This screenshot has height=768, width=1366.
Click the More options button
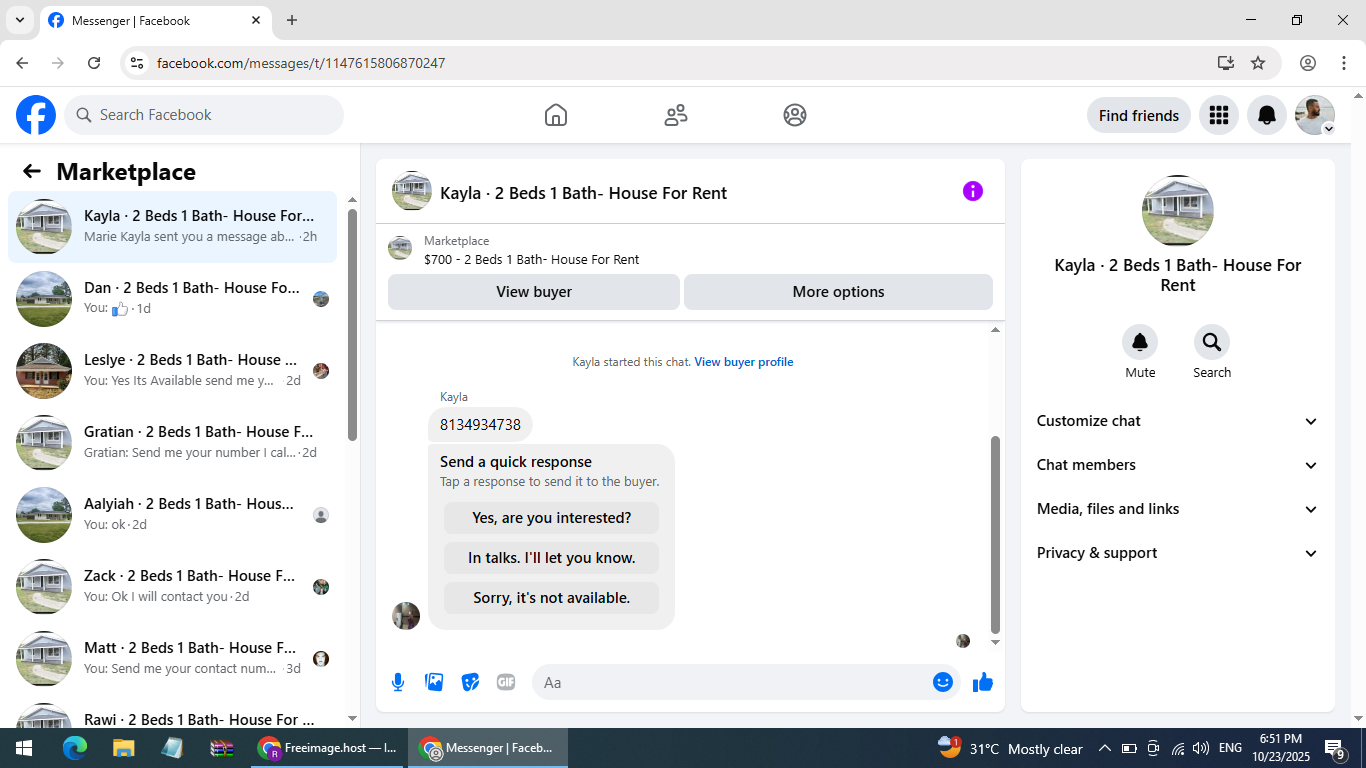pyautogui.click(x=838, y=292)
